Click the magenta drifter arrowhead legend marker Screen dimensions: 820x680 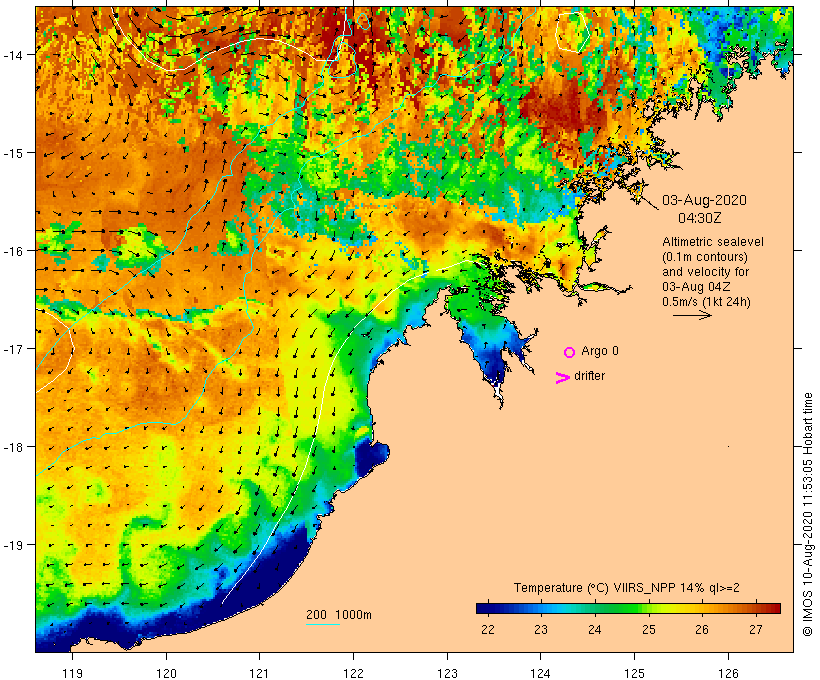click(563, 378)
